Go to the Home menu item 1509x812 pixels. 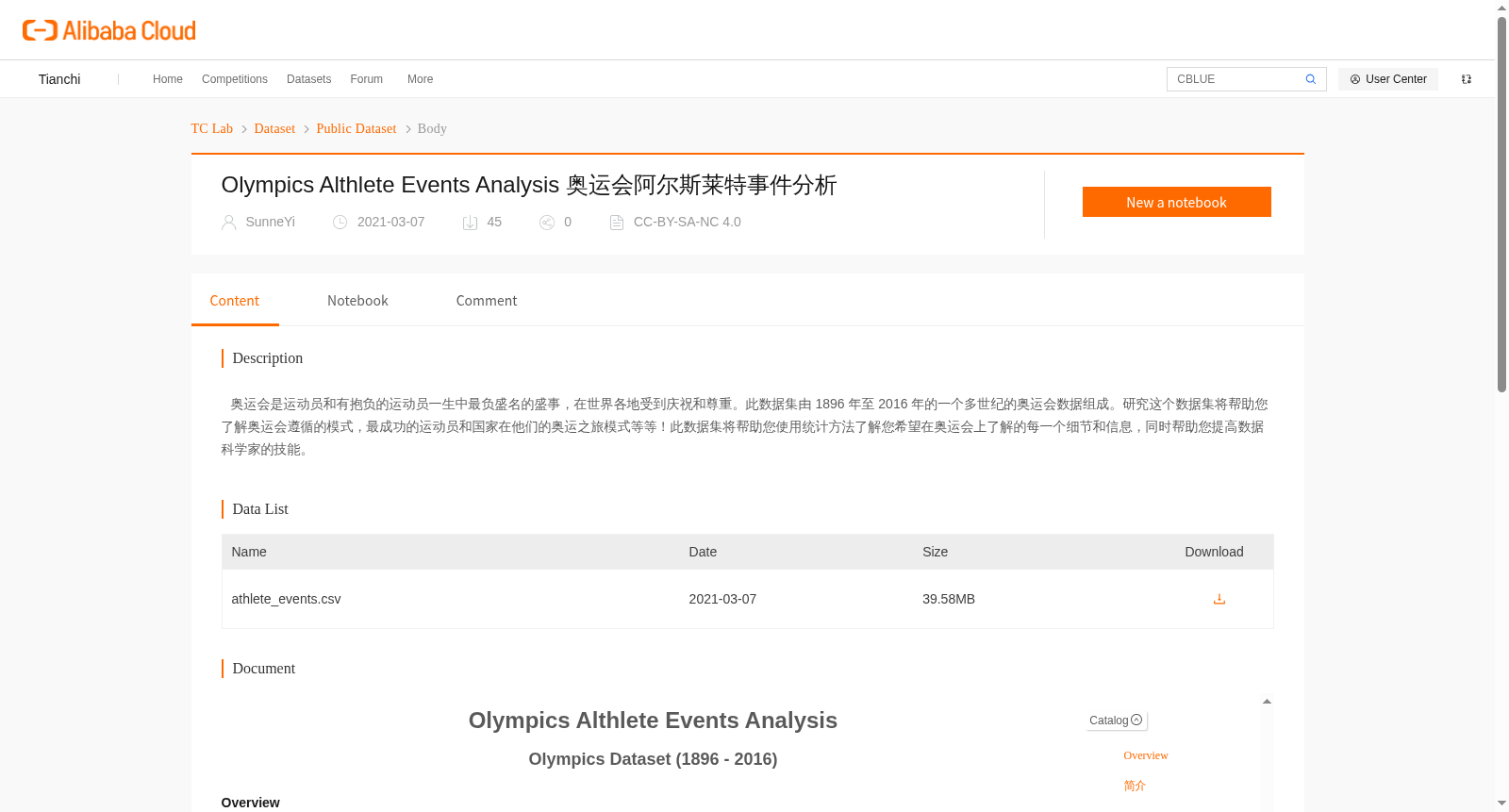(x=168, y=79)
